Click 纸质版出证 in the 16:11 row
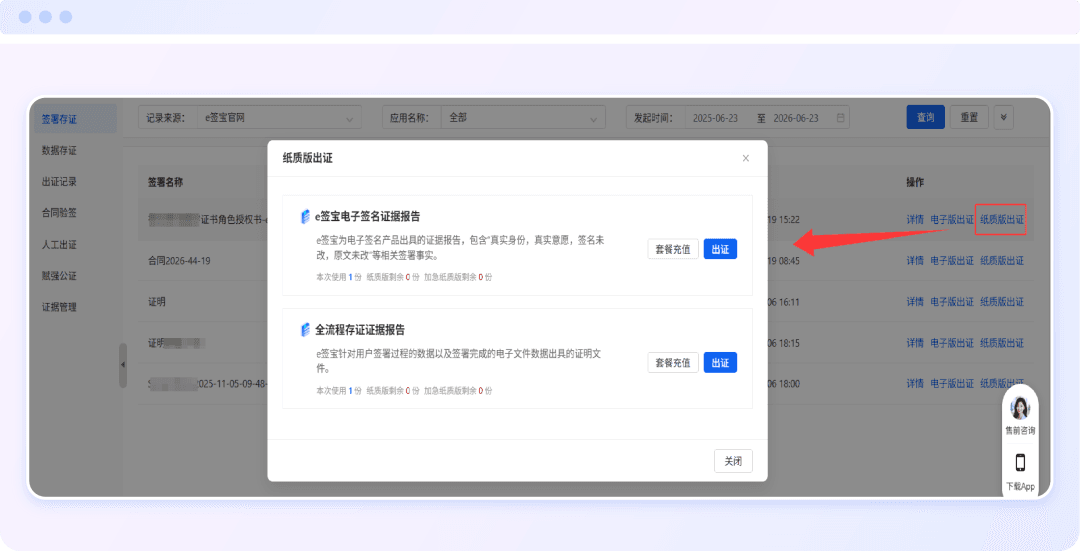The width and height of the screenshot is (1080, 551). [x=1001, y=302]
